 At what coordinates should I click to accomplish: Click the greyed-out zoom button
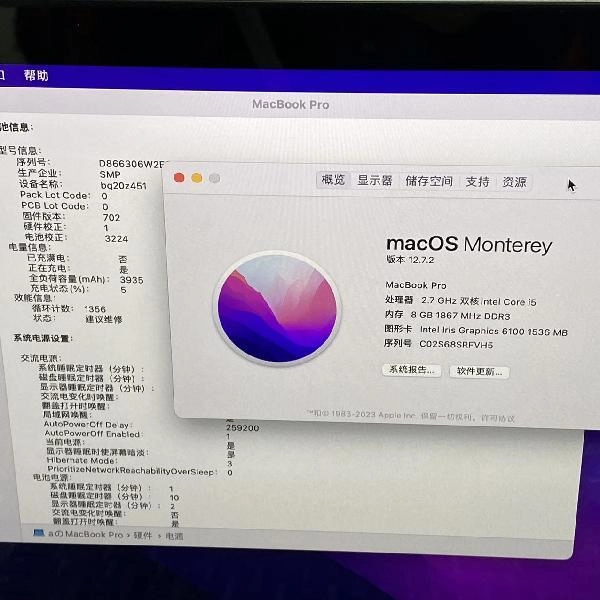pos(214,178)
